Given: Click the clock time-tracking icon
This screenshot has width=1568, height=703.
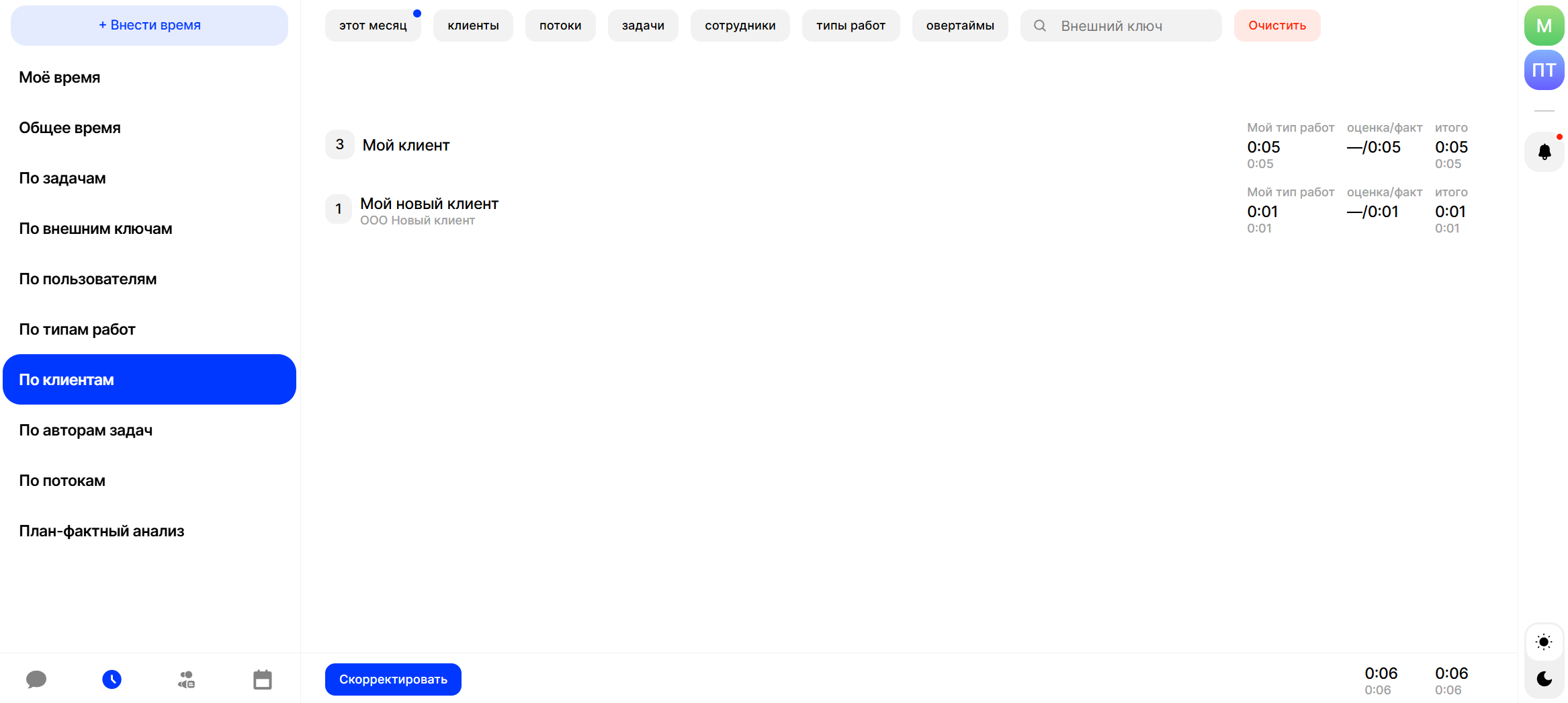Looking at the screenshot, I should [x=112, y=679].
